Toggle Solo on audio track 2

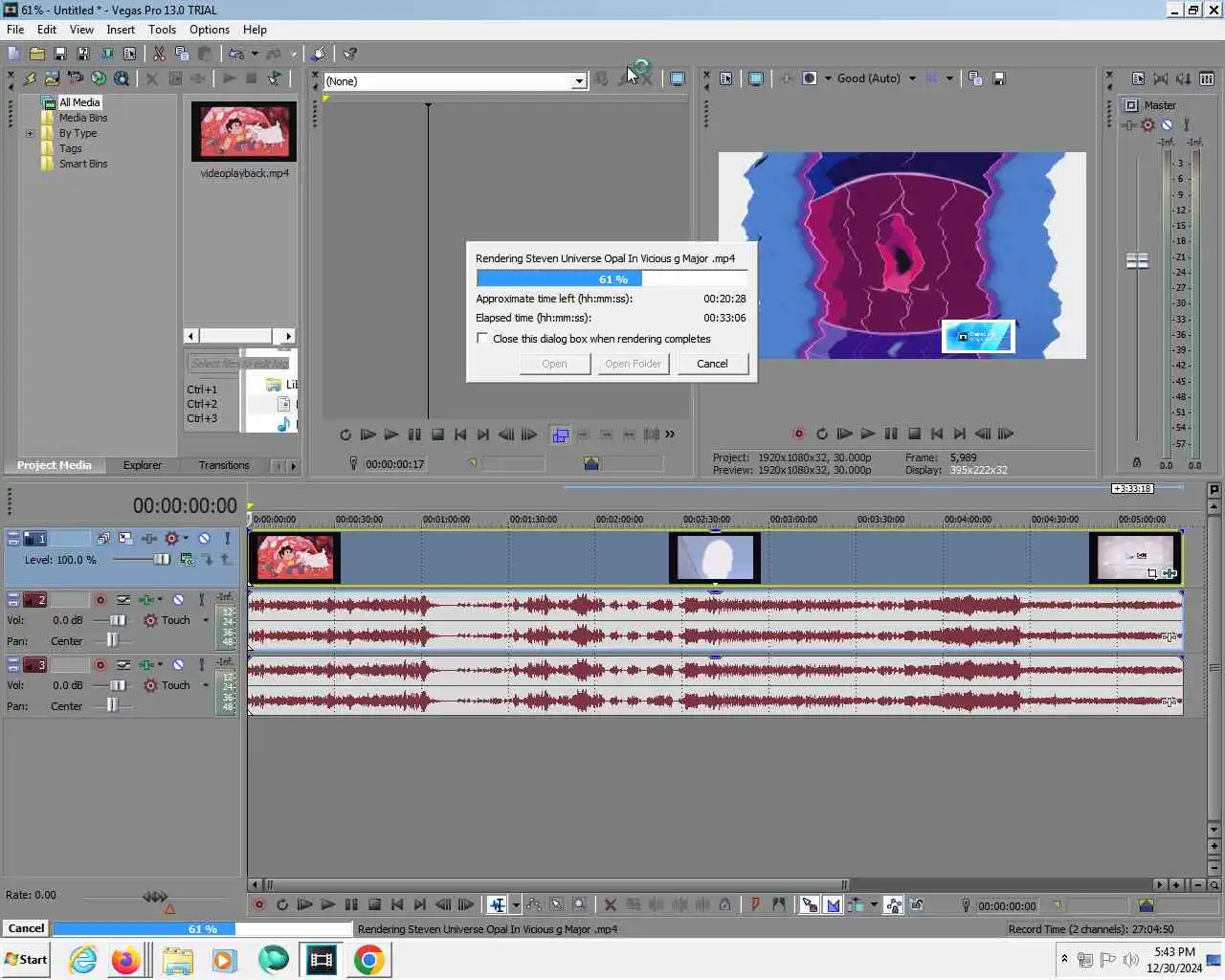tap(201, 599)
